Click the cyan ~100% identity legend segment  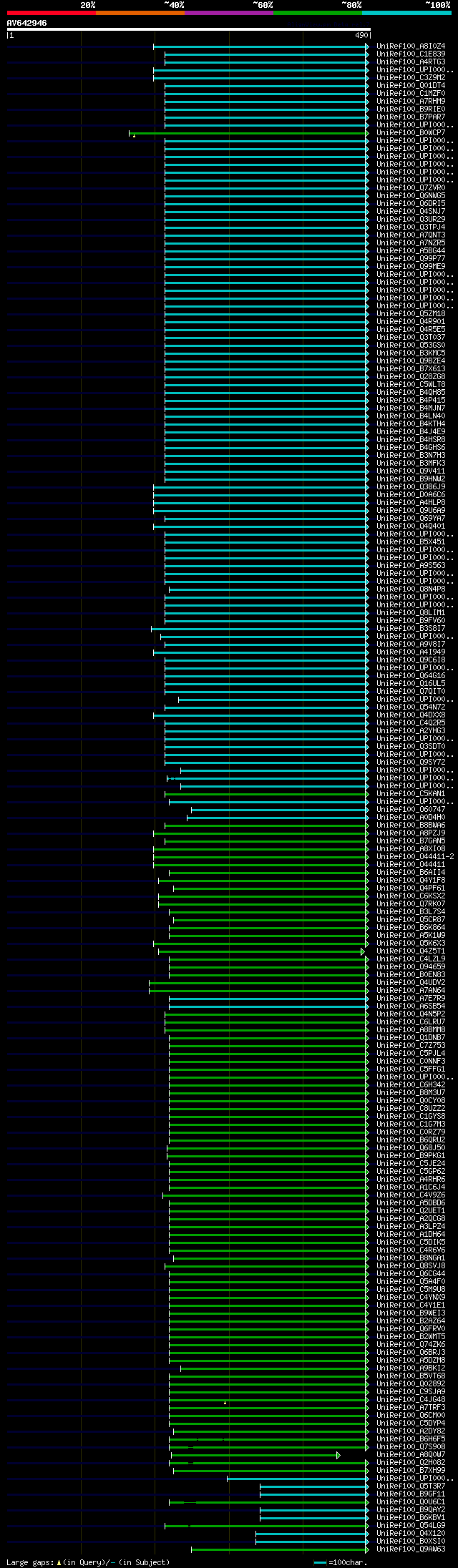click(406, 13)
